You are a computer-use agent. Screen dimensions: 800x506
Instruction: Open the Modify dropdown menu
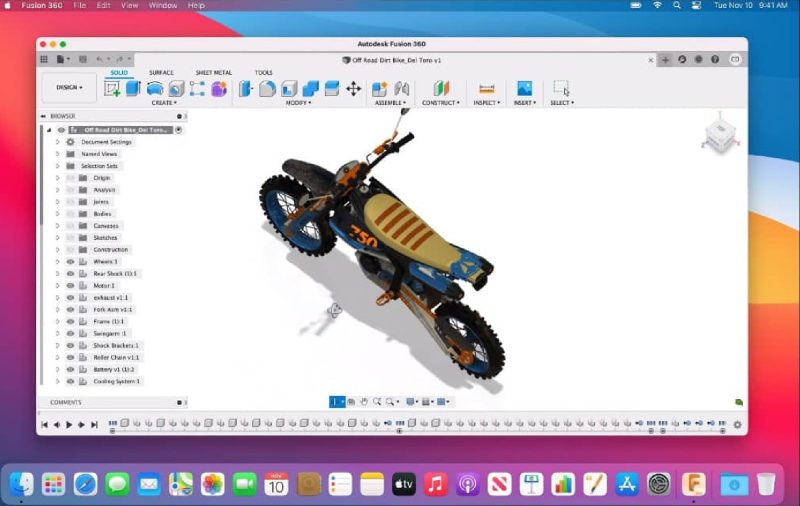(298, 103)
